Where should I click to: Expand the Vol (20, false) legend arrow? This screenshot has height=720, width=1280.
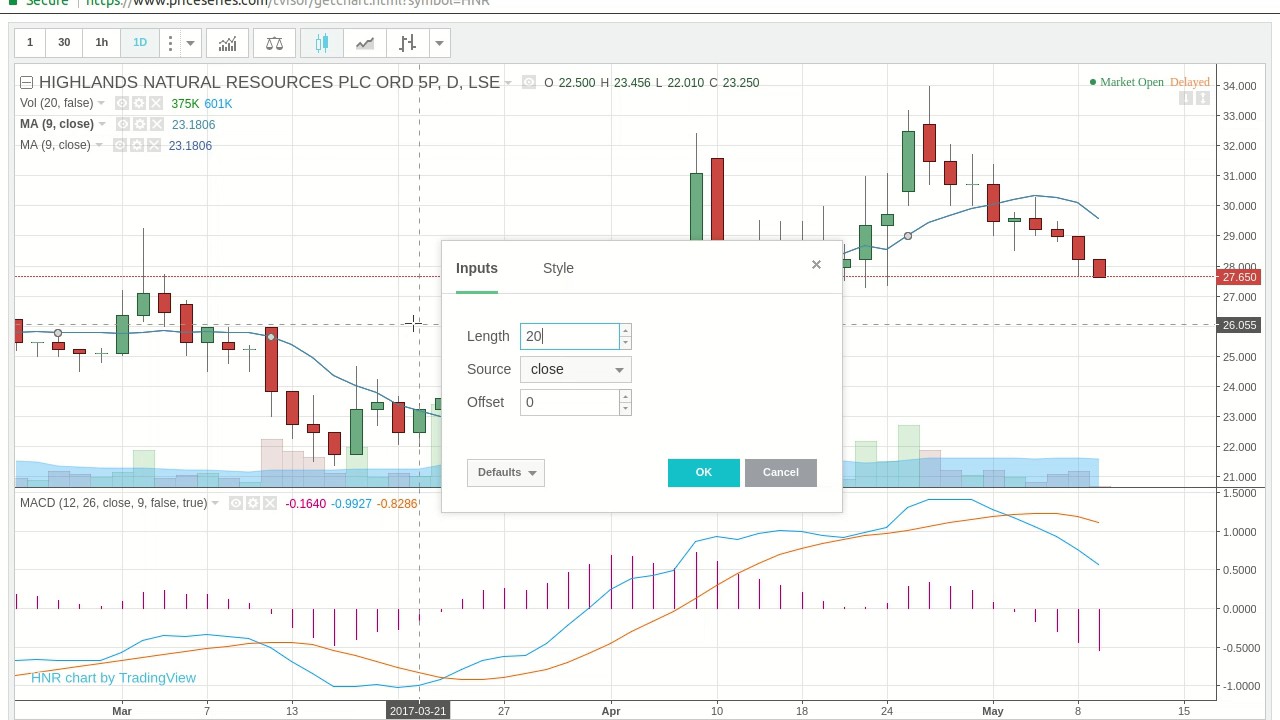tap(102, 104)
